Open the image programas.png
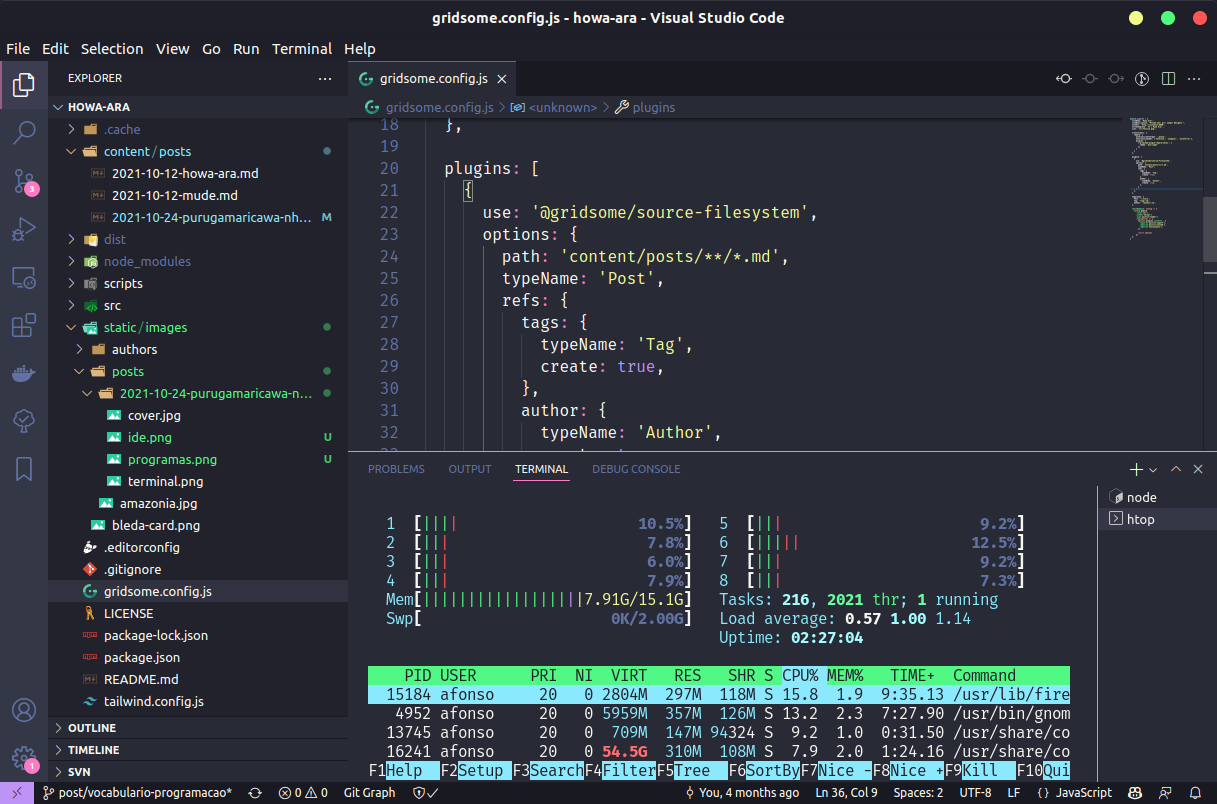The image size is (1217, 804). point(172,459)
